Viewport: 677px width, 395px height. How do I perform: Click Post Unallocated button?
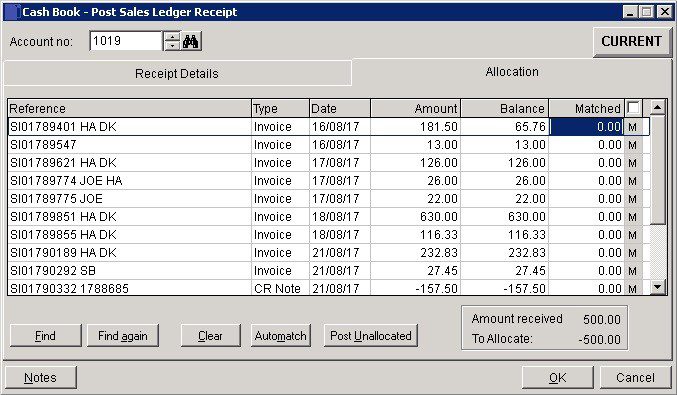(x=370, y=336)
